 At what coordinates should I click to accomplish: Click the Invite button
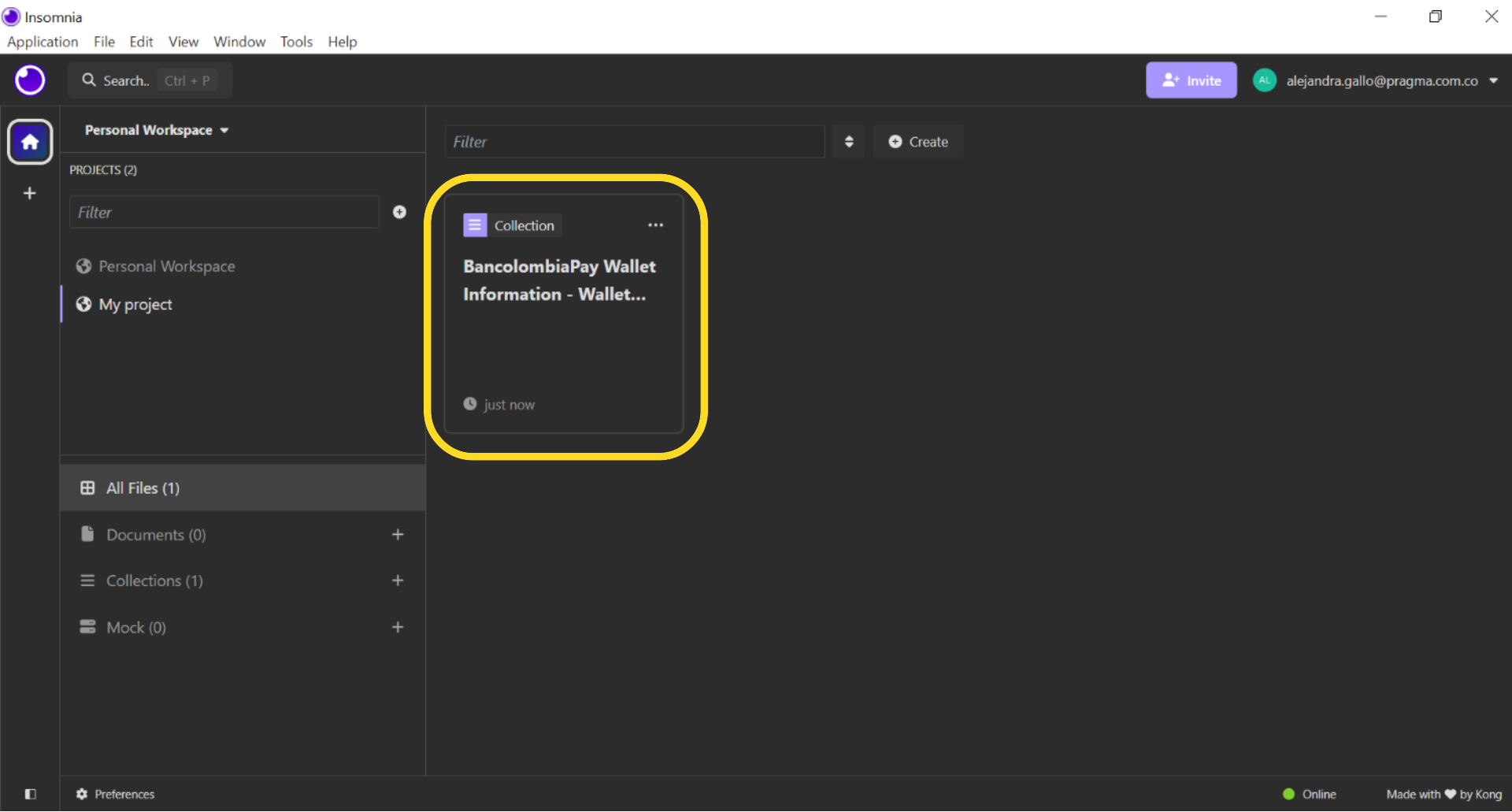(1191, 80)
